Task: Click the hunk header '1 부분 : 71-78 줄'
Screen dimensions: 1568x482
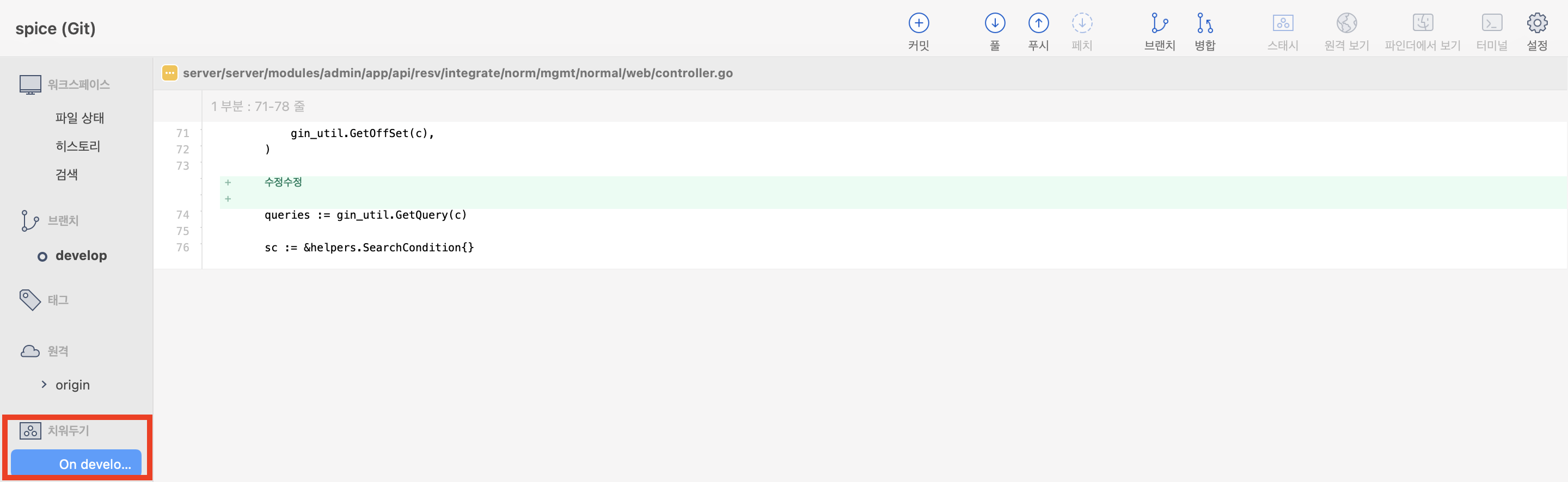Action: click(x=258, y=107)
